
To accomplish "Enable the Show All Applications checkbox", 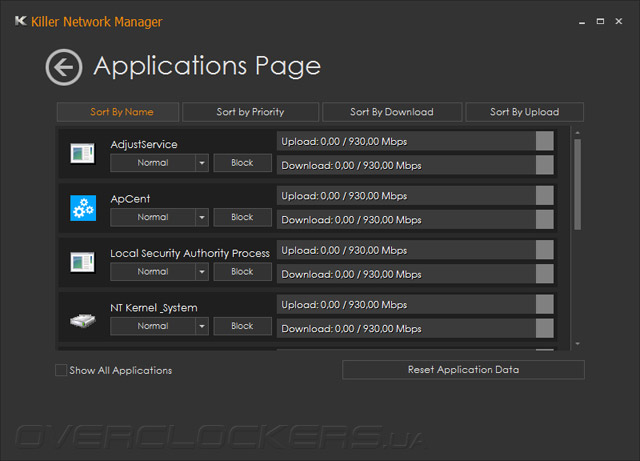I will pyautogui.click(x=62, y=371).
